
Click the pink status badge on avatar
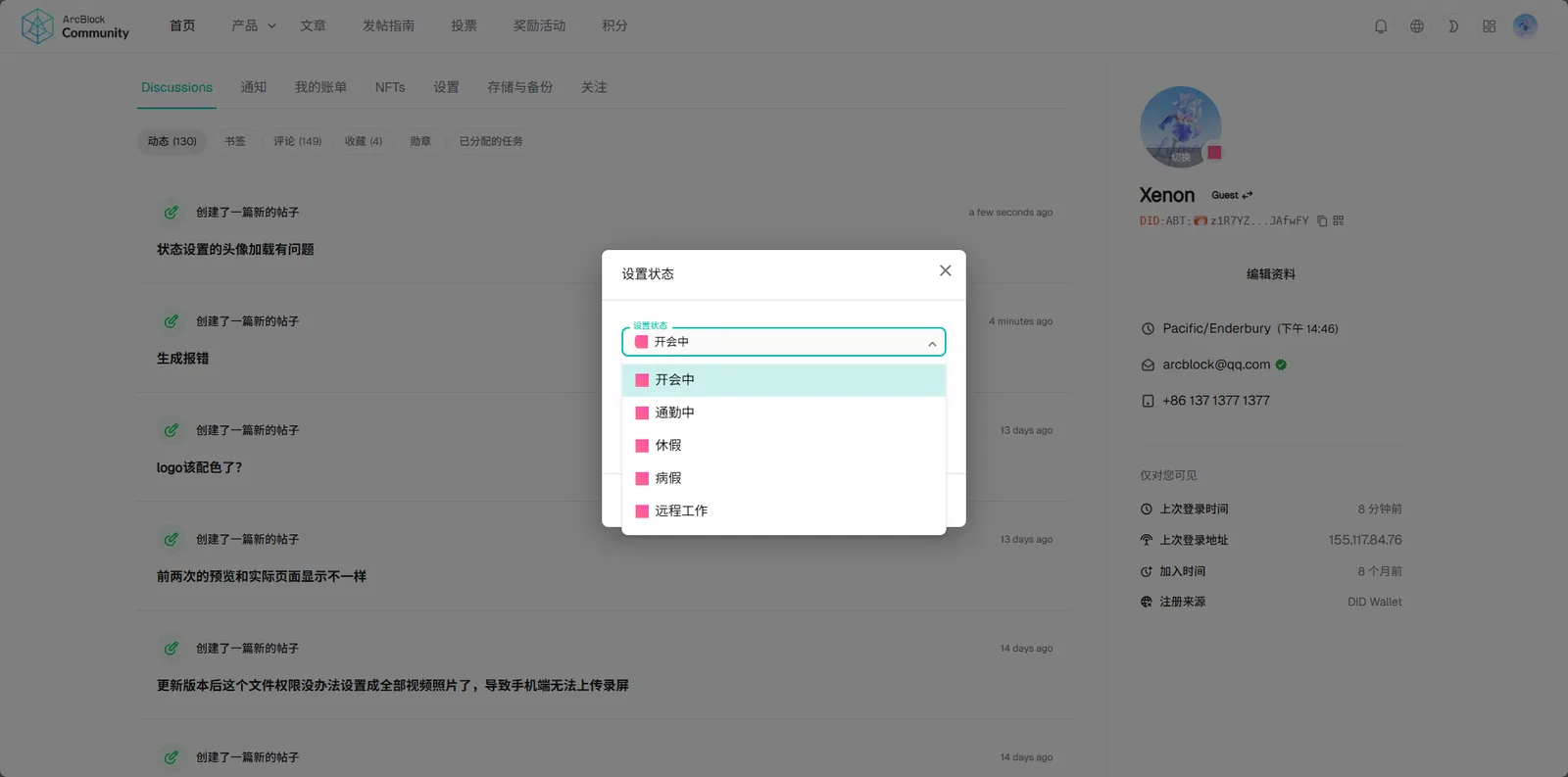[1214, 152]
